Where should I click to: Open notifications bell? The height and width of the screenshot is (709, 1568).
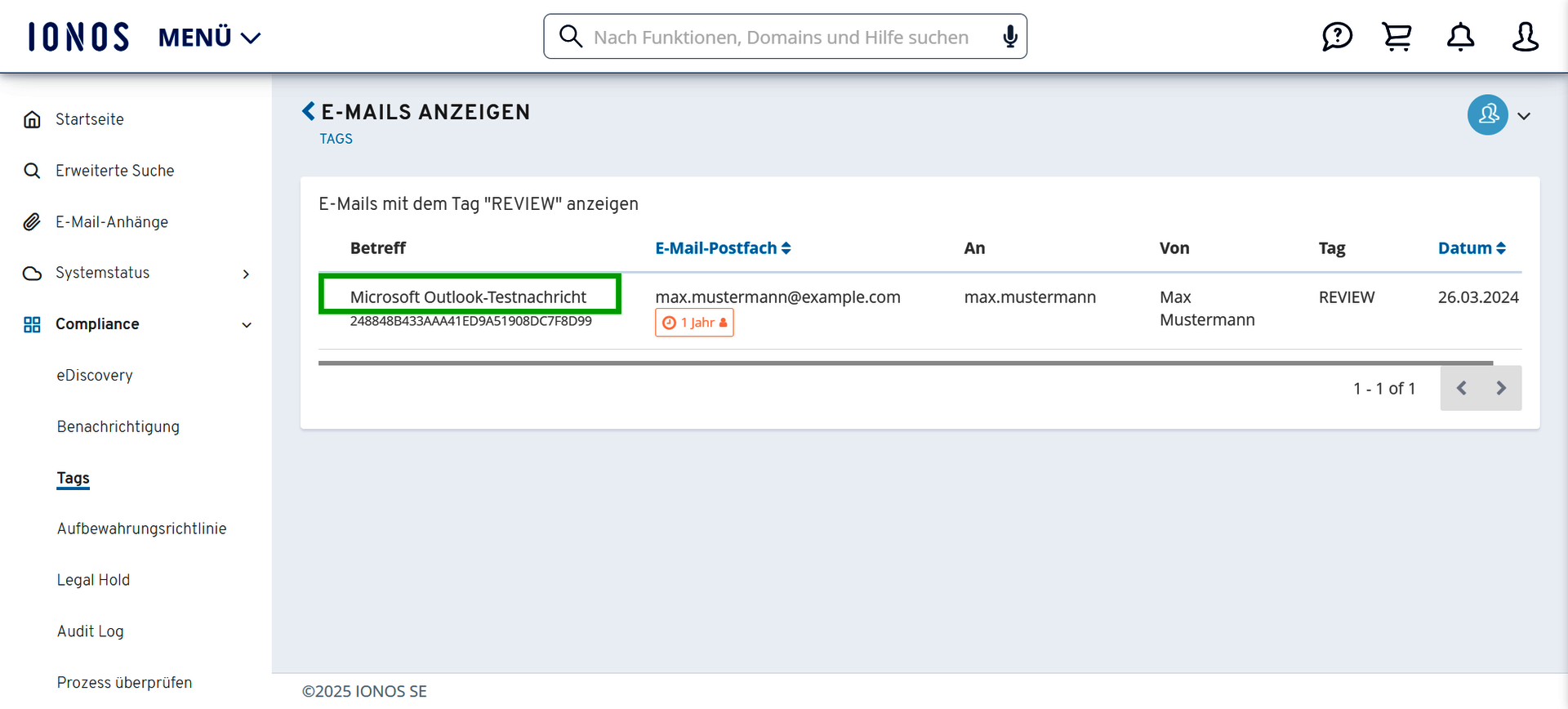coord(1460,37)
